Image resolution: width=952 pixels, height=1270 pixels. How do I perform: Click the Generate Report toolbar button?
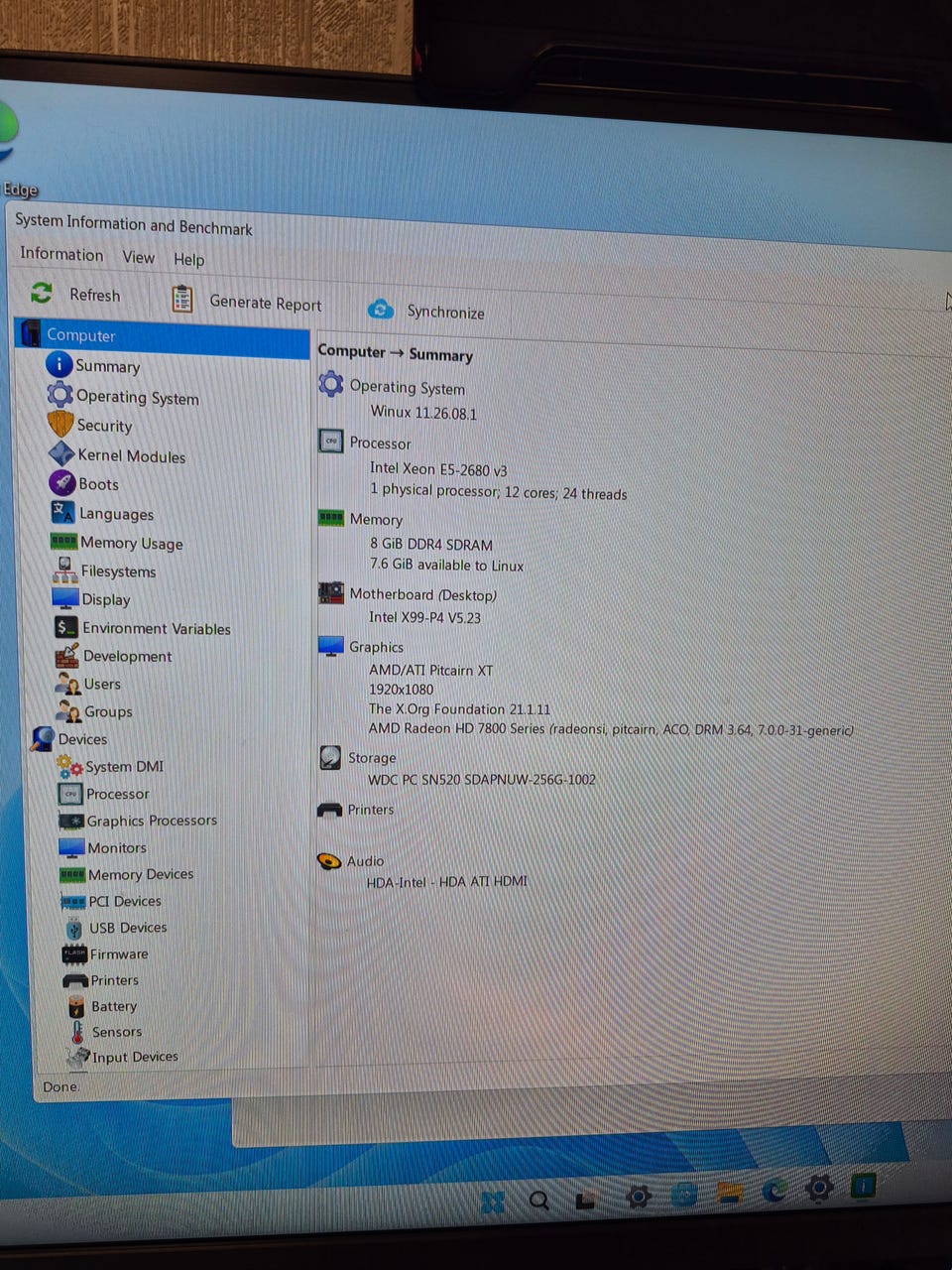(247, 301)
